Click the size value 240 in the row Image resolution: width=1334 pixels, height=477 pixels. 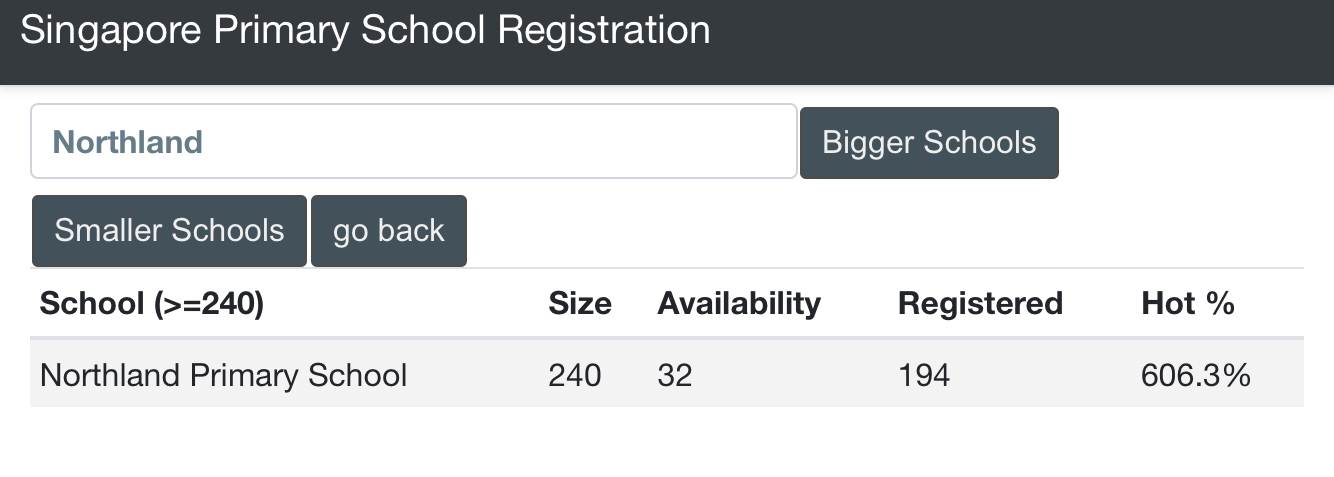575,375
